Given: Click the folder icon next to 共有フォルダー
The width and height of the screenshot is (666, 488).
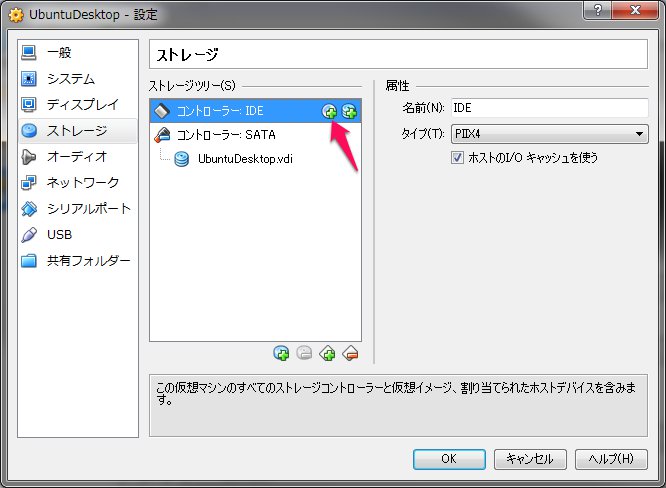Looking at the screenshot, I should 29,260.
